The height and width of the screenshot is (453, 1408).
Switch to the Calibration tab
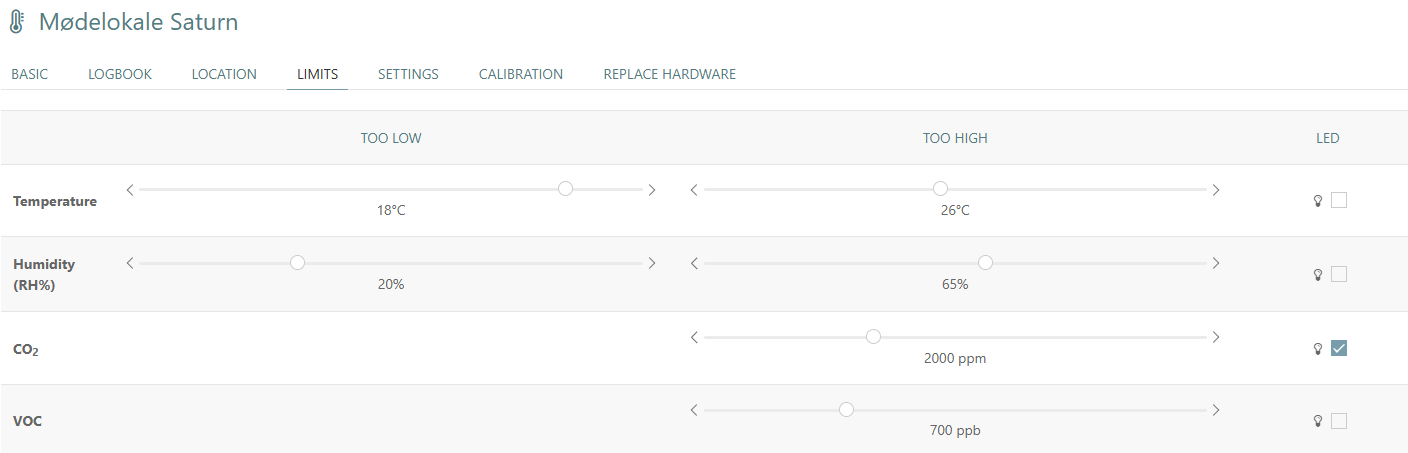pos(521,74)
